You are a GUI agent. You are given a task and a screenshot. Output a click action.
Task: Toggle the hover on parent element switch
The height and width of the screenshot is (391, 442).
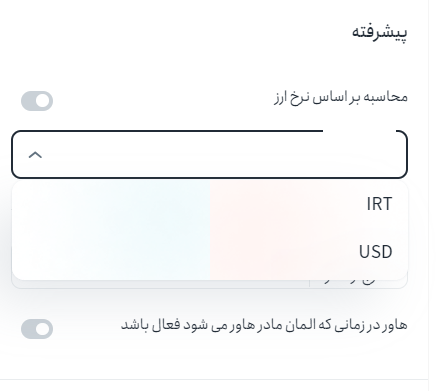click(x=37, y=329)
